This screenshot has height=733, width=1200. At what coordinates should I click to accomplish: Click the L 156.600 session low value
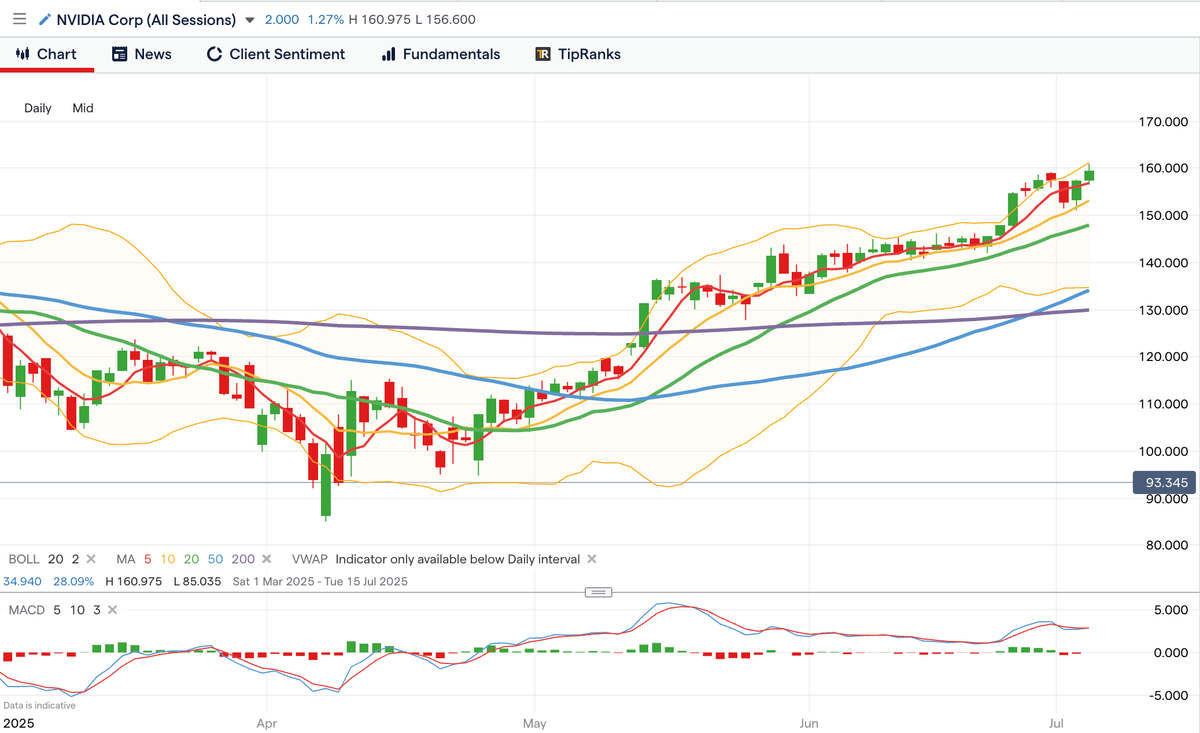pos(445,20)
